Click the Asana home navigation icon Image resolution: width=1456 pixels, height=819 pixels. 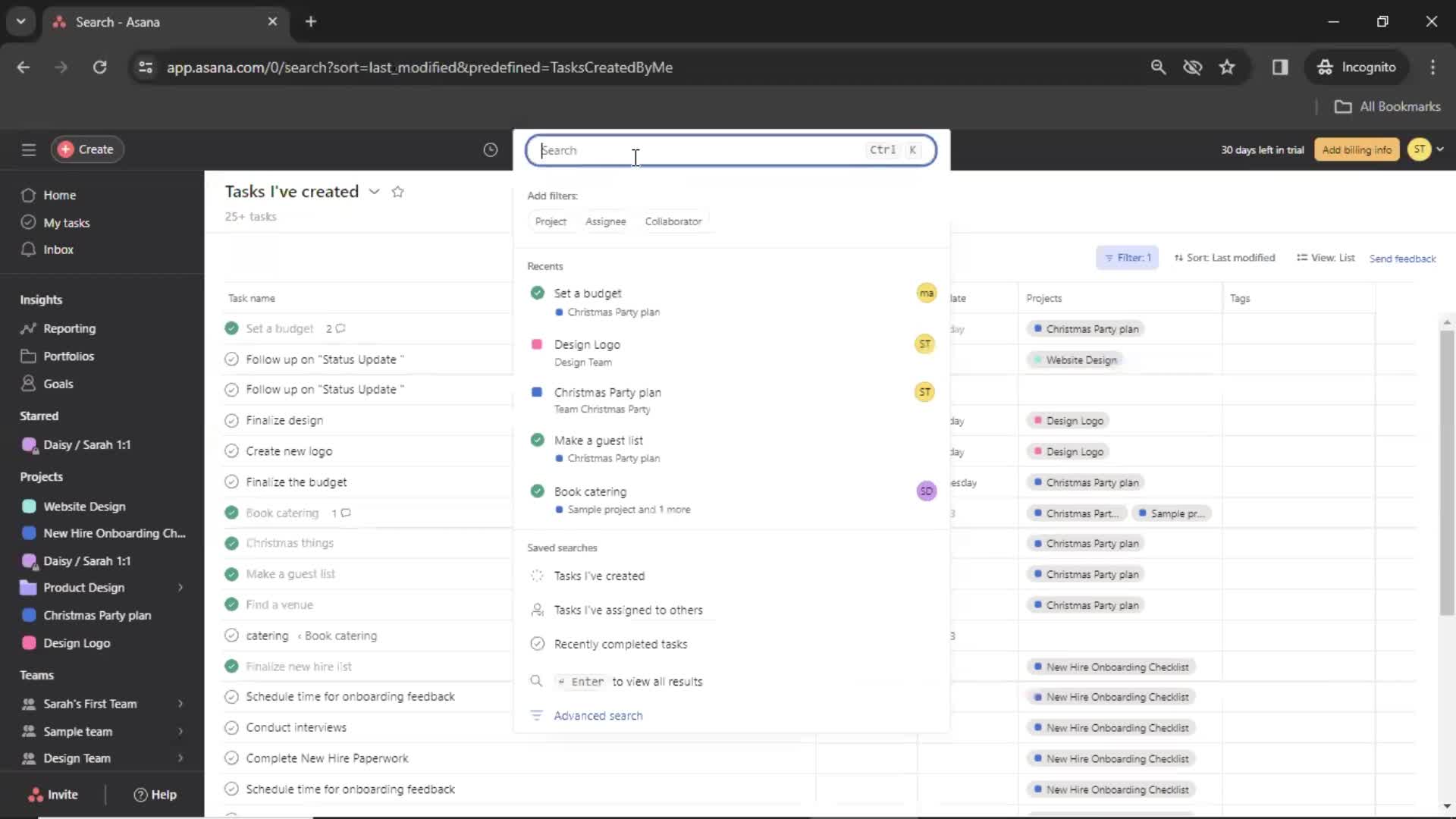click(29, 193)
